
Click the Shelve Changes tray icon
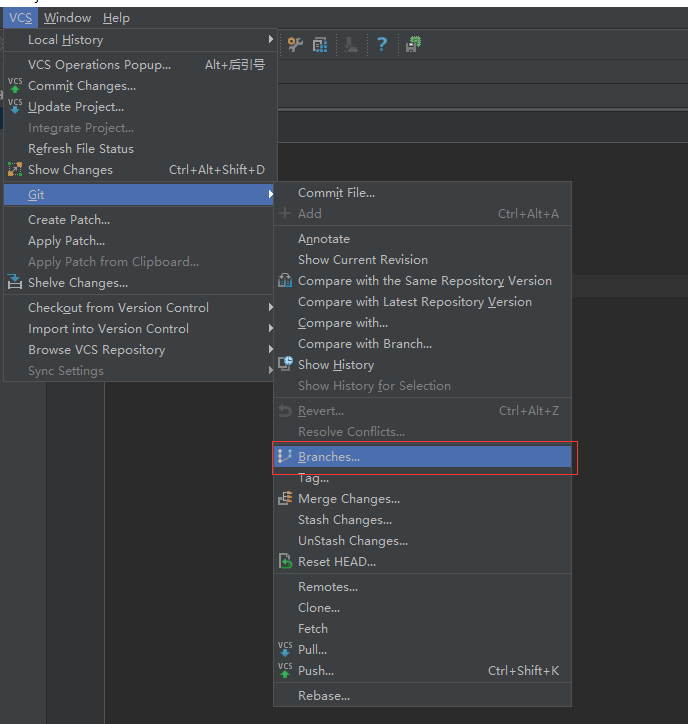[15, 282]
